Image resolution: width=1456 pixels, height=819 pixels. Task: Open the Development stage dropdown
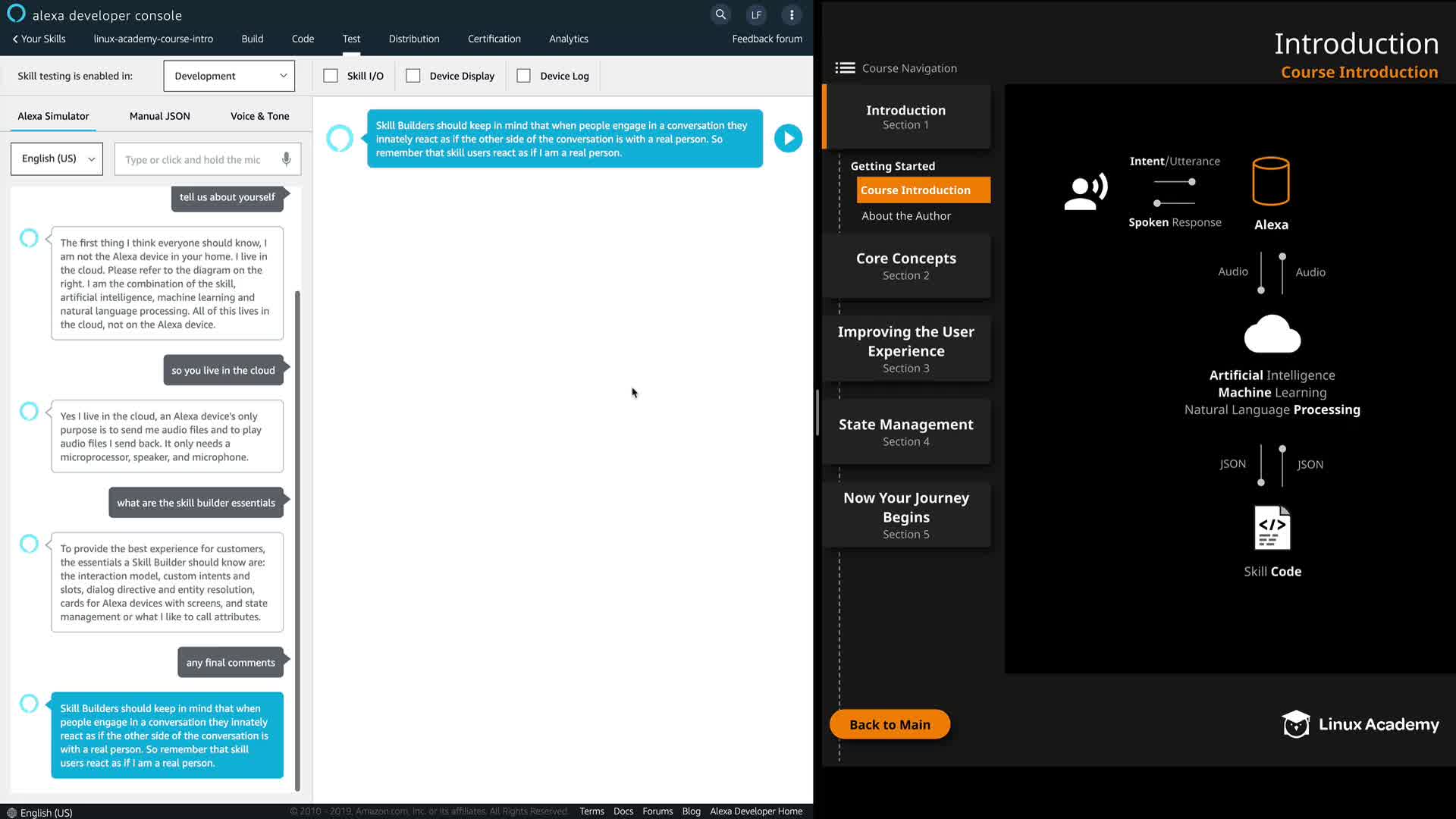229,76
